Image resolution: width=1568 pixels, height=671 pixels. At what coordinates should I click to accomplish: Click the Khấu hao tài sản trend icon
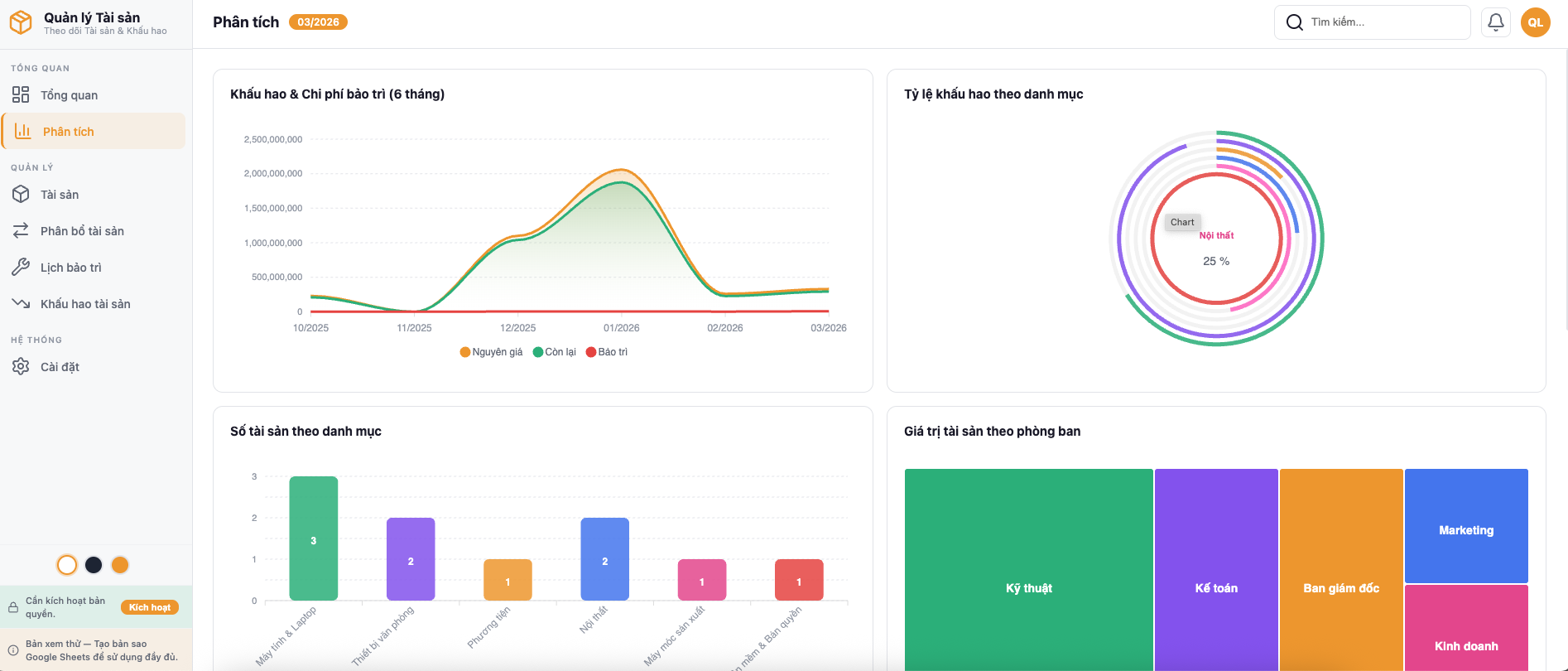tap(21, 304)
